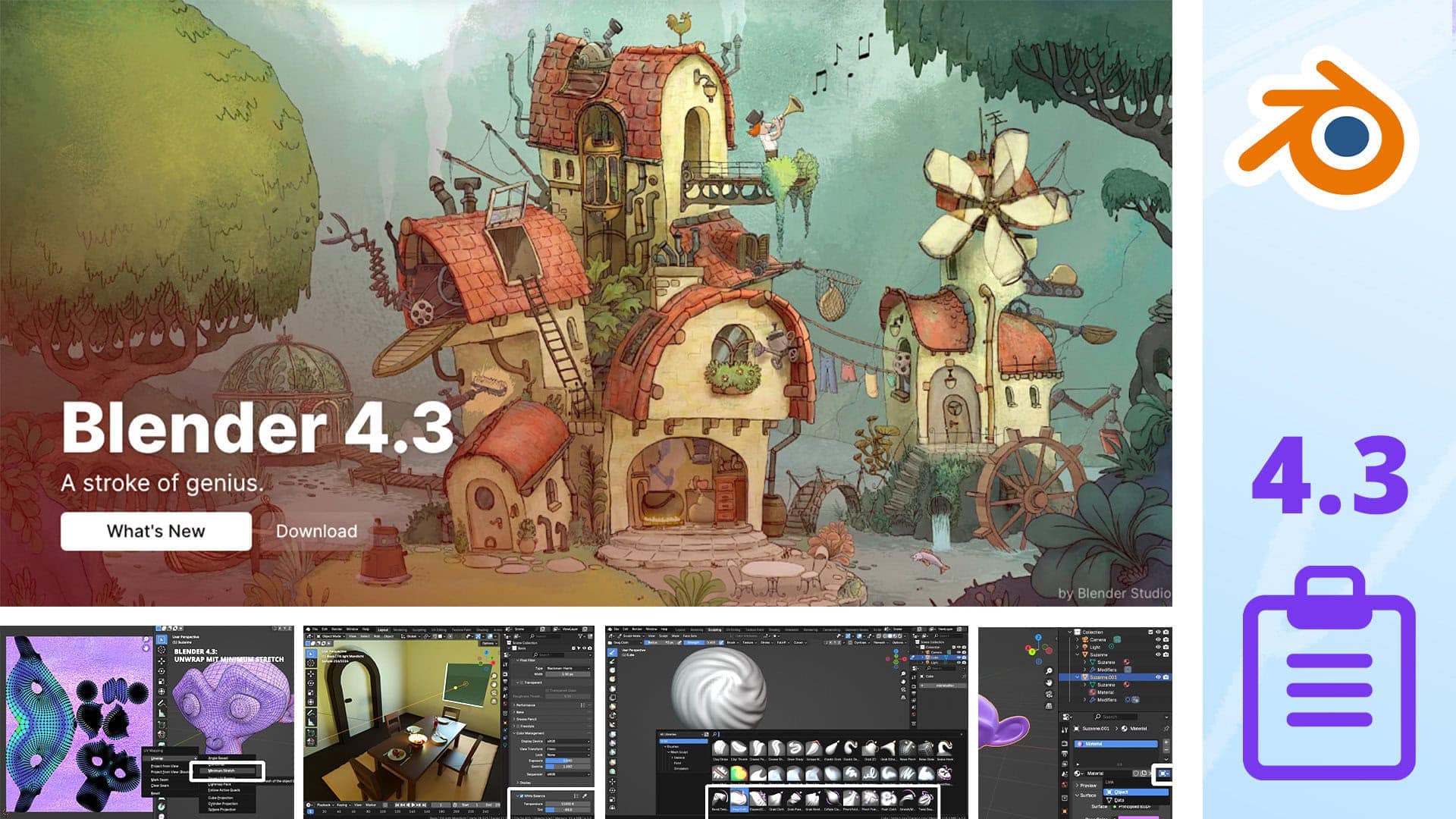Collapse the Color Management panel
The width and height of the screenshot is (1456, 819).
(x=529, y=733)
